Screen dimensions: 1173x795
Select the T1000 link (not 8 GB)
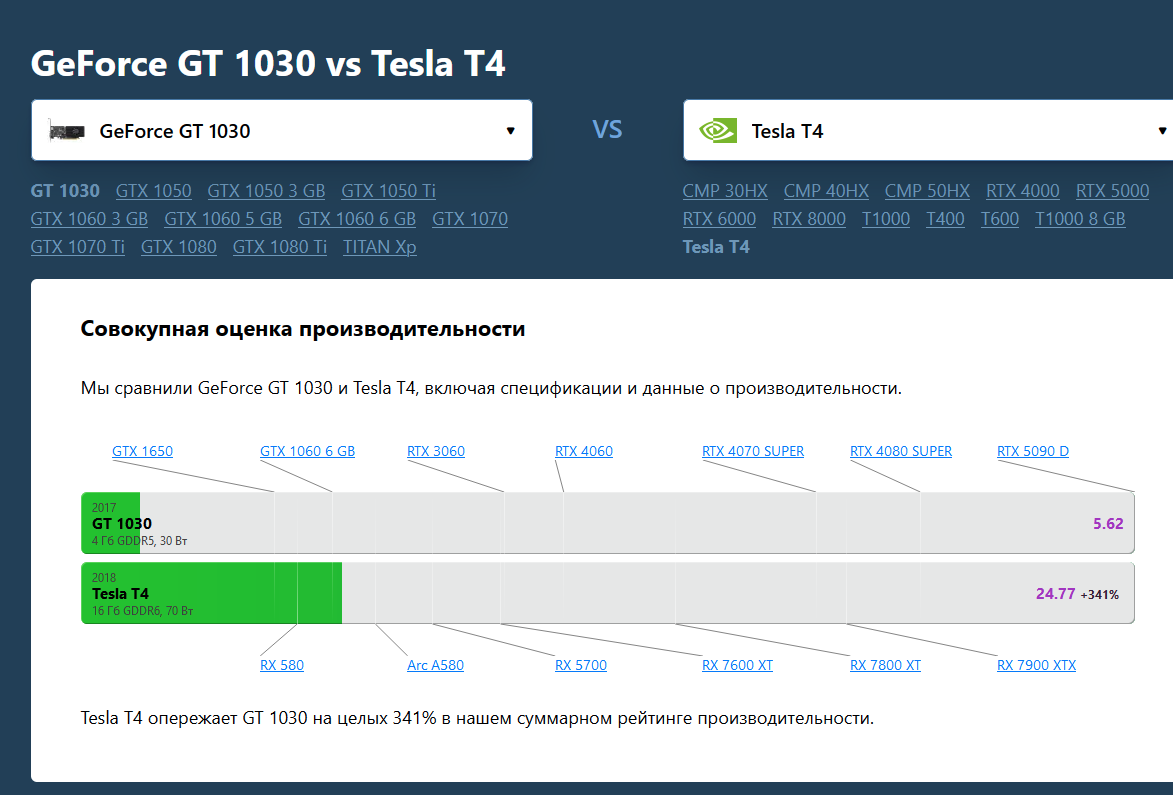point(886,219)
